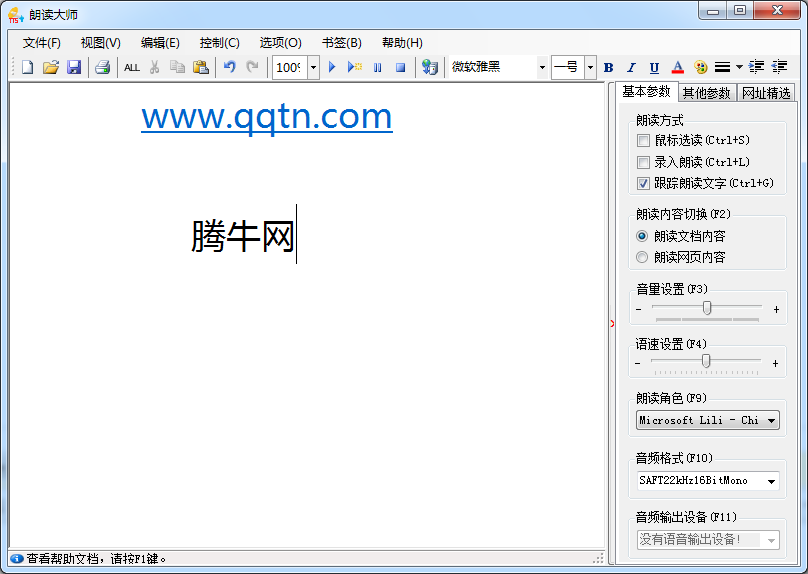Toggle Bold text formatting
Viewport: 808px width, 574px height.
(x=608, y=67)
